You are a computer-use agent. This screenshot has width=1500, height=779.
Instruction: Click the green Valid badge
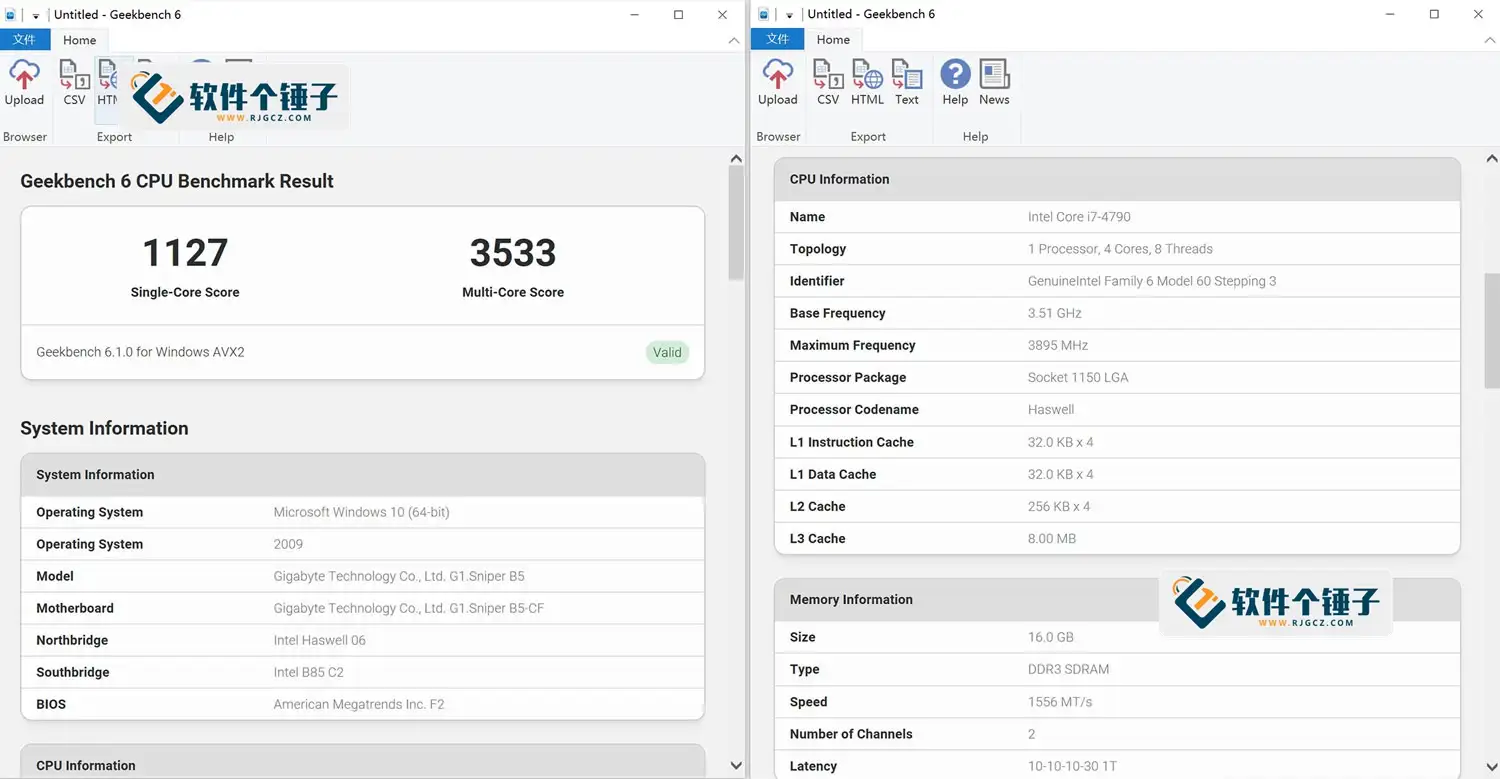(x=667, y=352)
